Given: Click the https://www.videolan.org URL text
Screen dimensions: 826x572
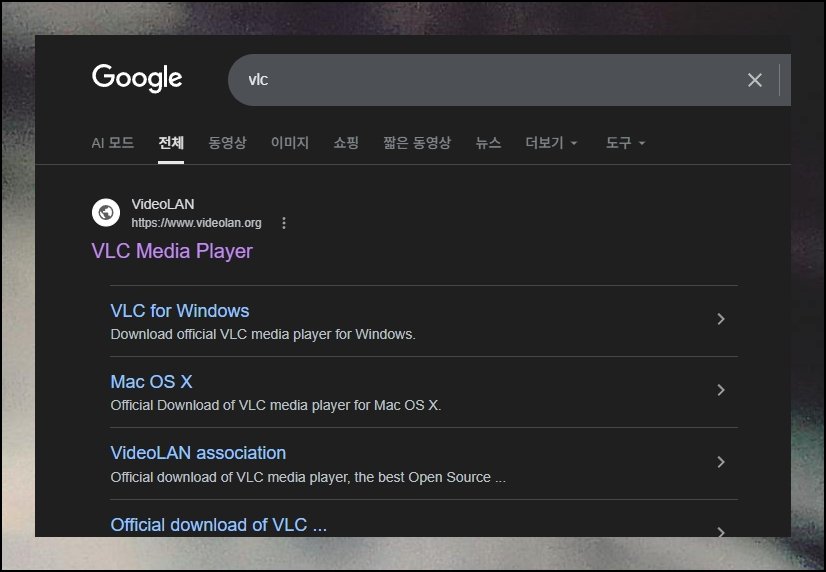Looking at the screenshot, I should (x=196, y=223).
